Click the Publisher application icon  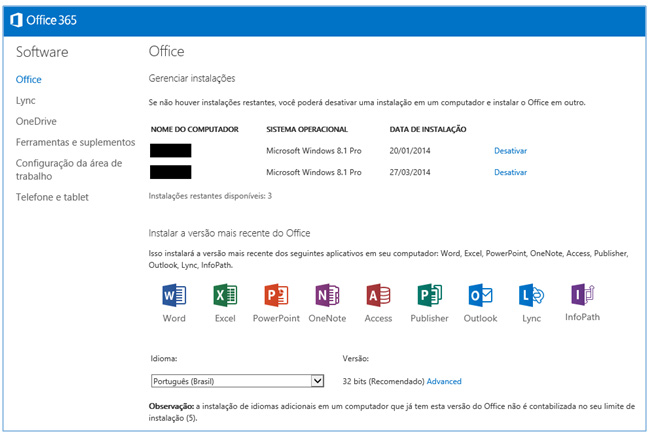429,296
